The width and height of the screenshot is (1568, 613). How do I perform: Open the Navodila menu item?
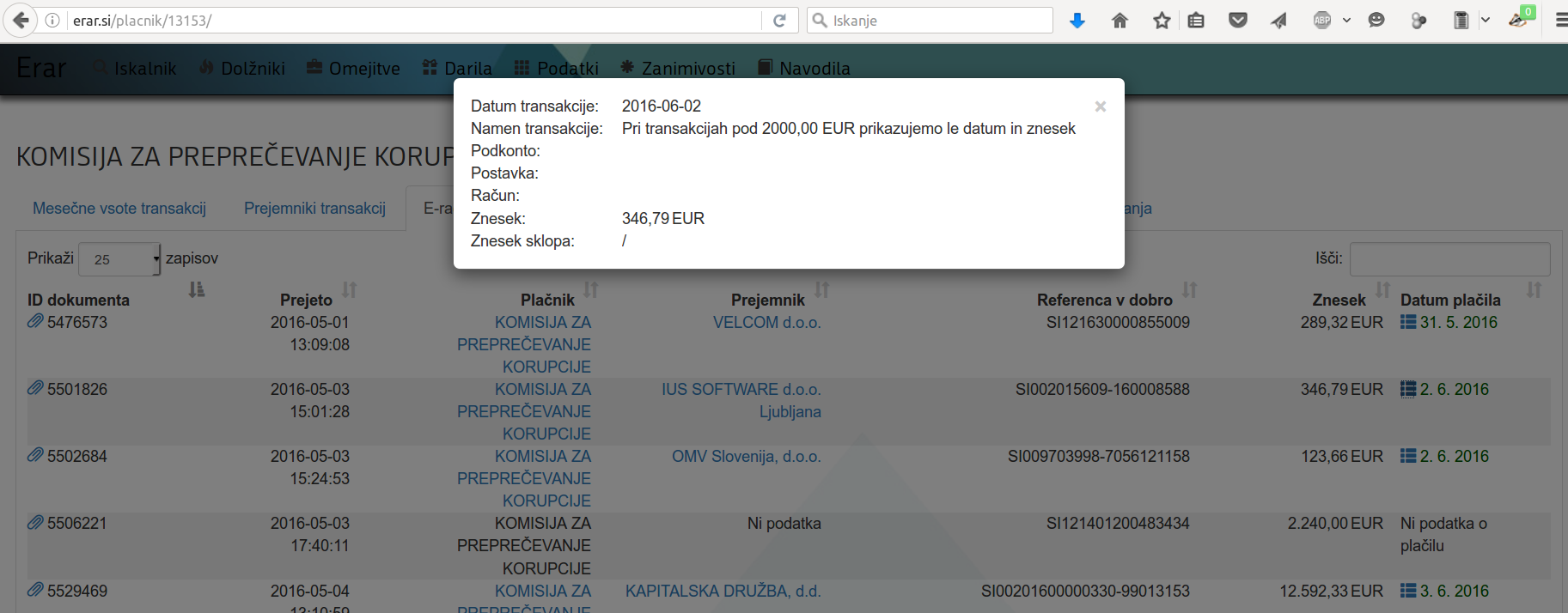(804, 68)
